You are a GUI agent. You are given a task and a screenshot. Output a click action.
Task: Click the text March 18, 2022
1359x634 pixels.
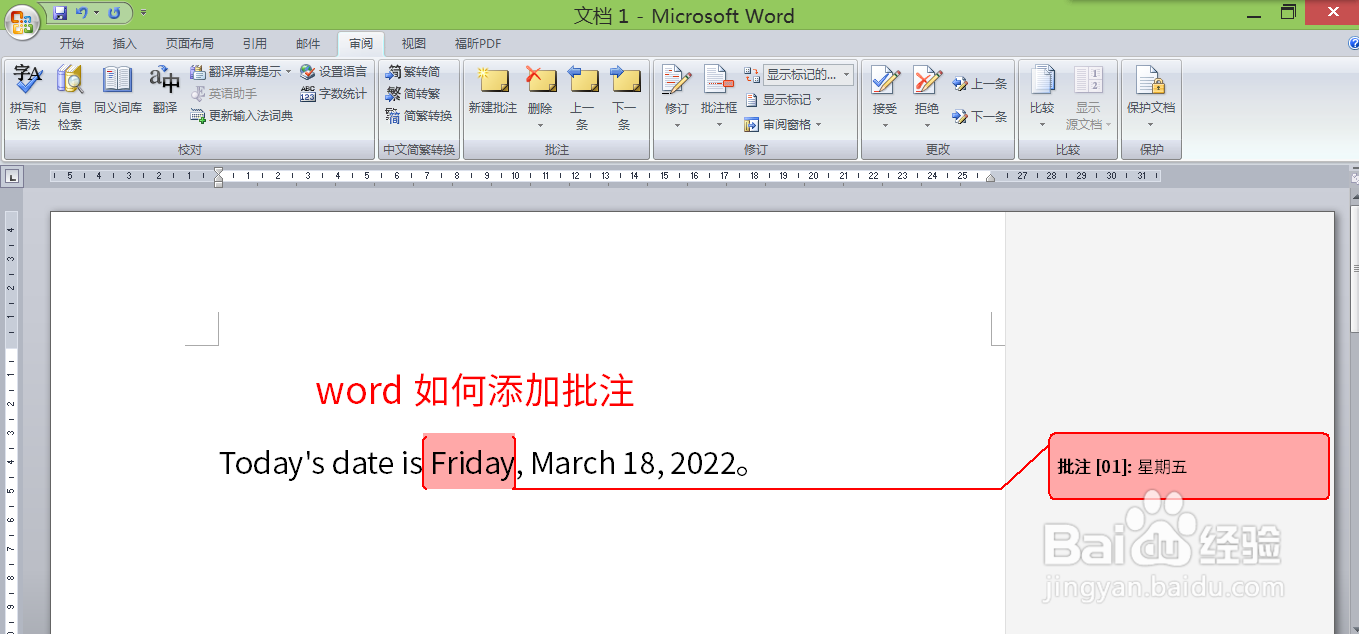pos(633,463)
